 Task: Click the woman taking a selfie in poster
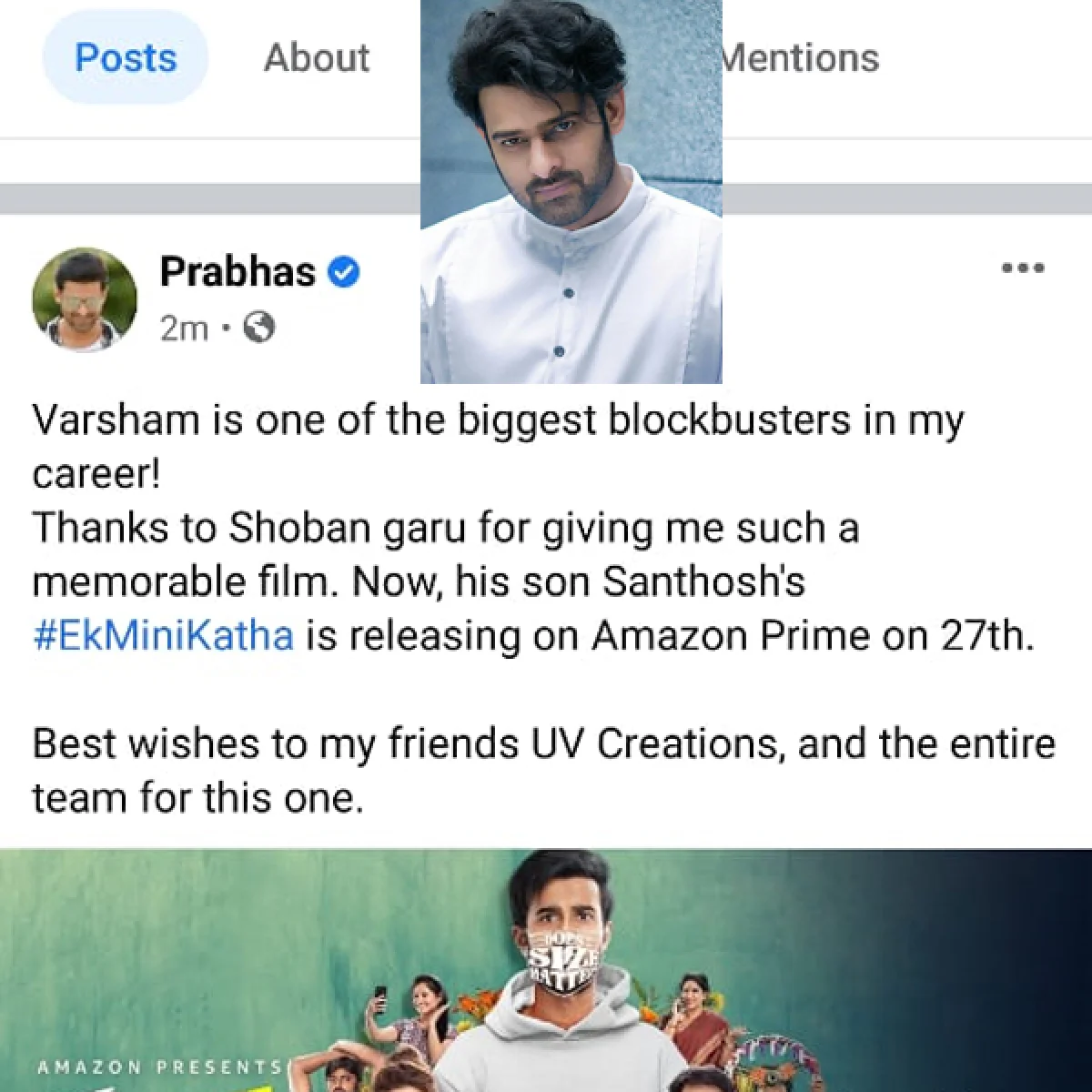pyautogui.click(x=413, y=1017)
